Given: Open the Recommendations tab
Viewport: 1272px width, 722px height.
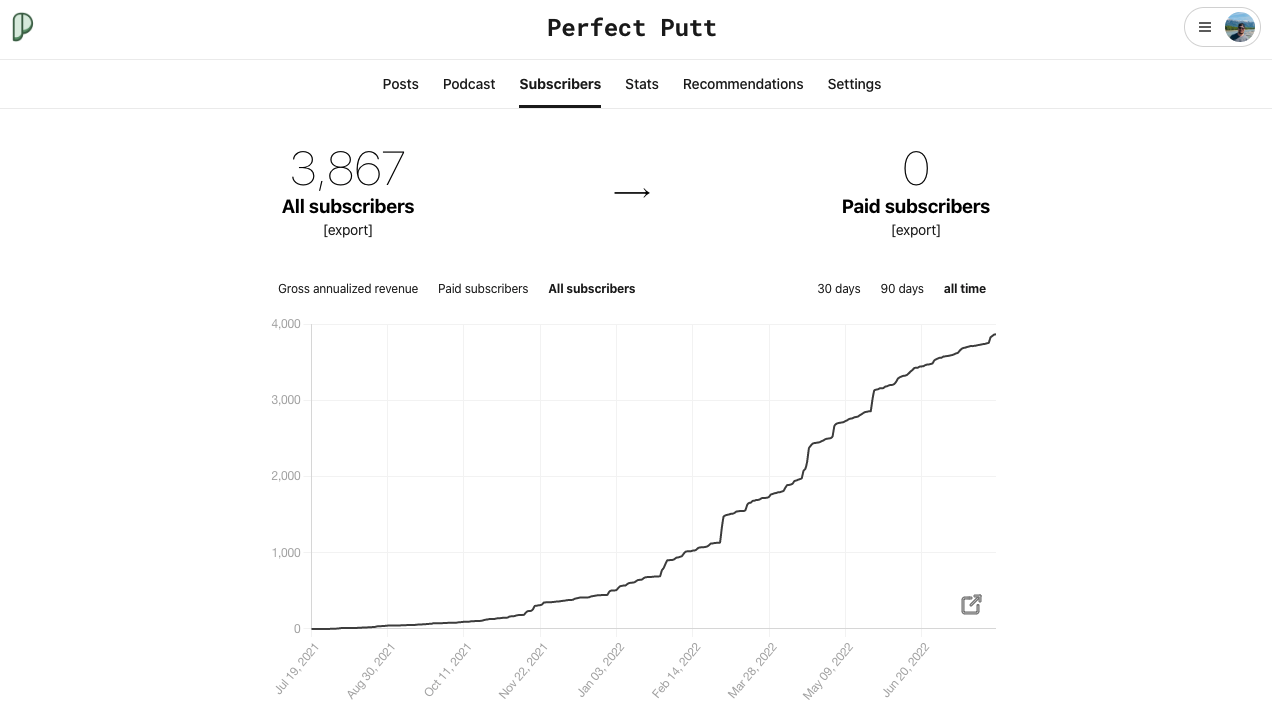Looking at the screenshot, I should [x=743, y=84].
